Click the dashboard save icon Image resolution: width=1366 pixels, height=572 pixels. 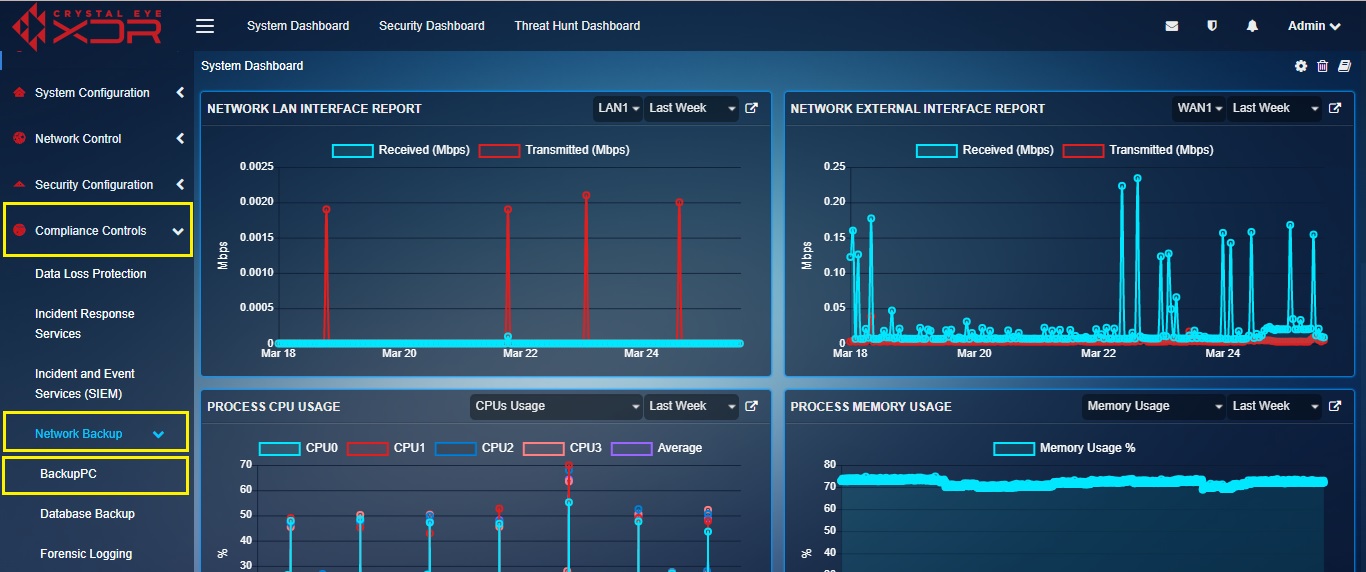(1345, 66)
